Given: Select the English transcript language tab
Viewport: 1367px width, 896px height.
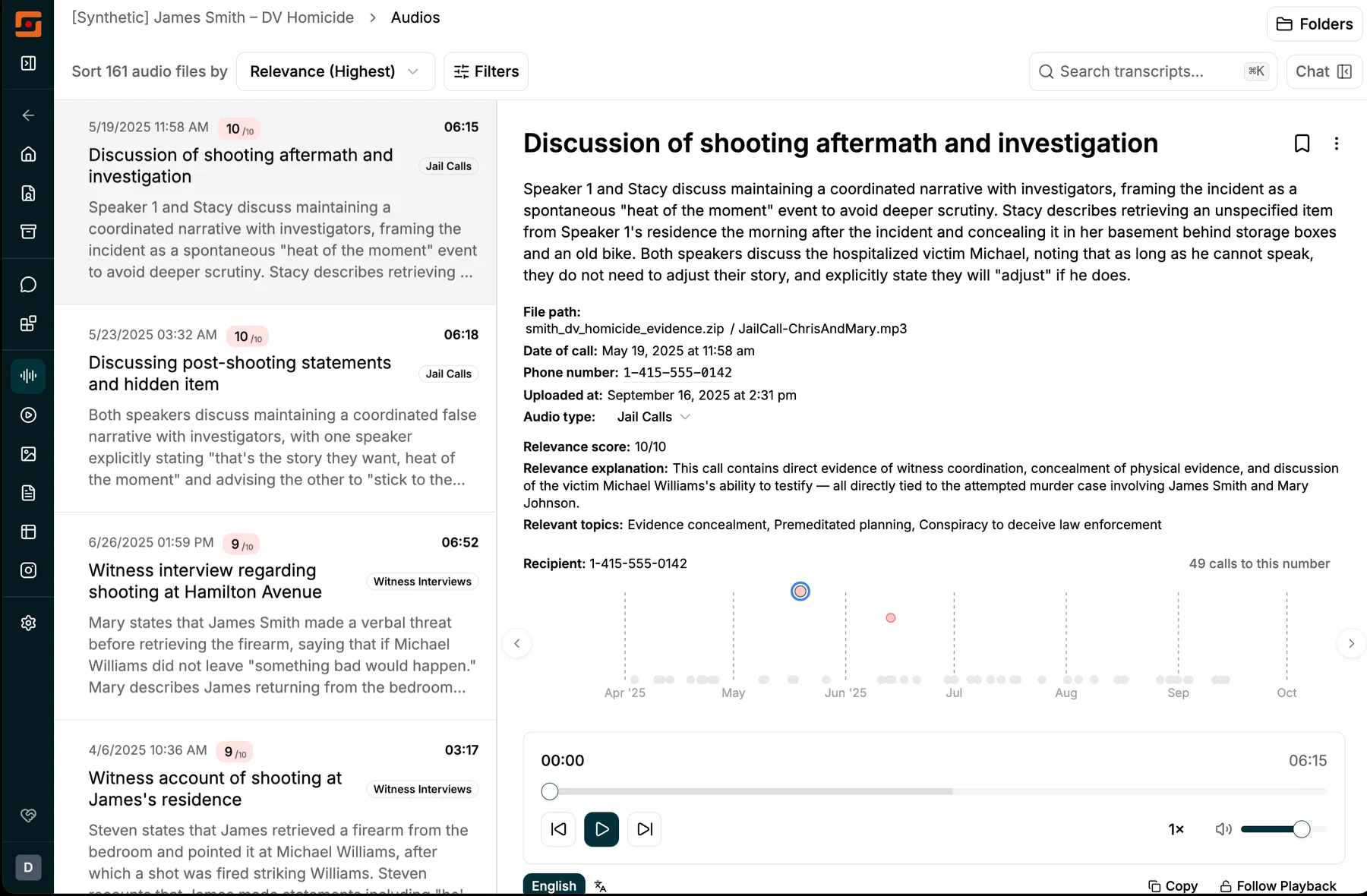Looking at the screenshot, I should click(554, 885).
